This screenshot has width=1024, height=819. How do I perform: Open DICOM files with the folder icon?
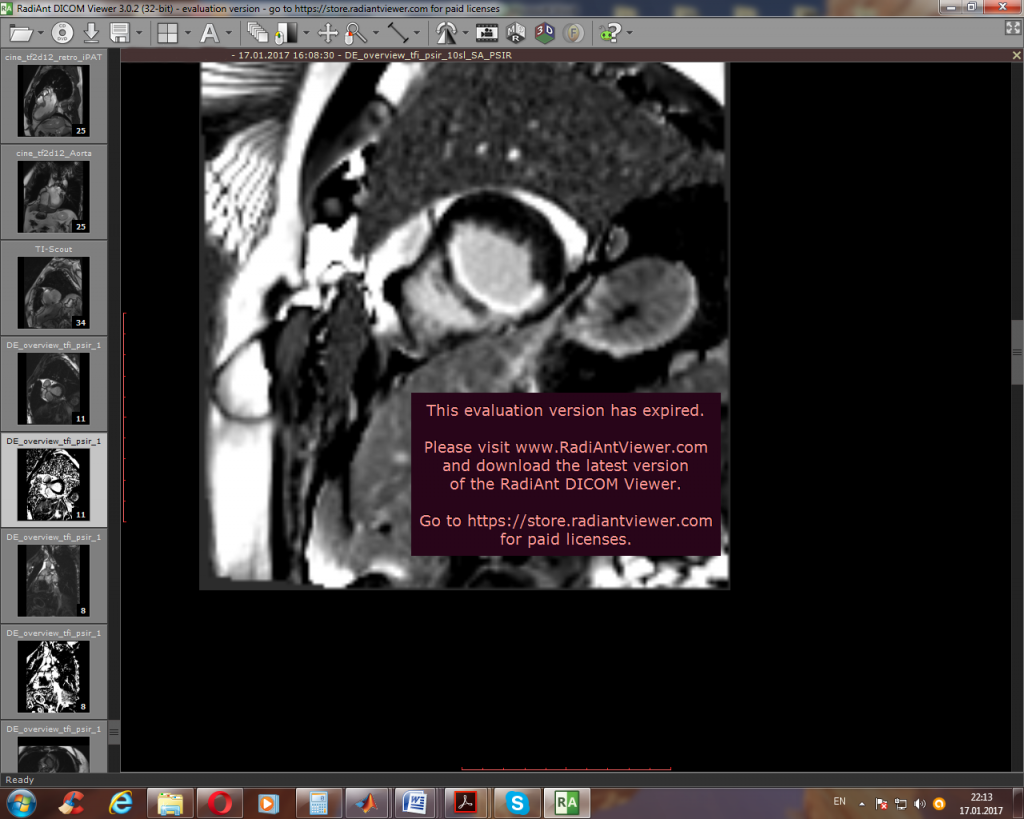click(21, 33)
